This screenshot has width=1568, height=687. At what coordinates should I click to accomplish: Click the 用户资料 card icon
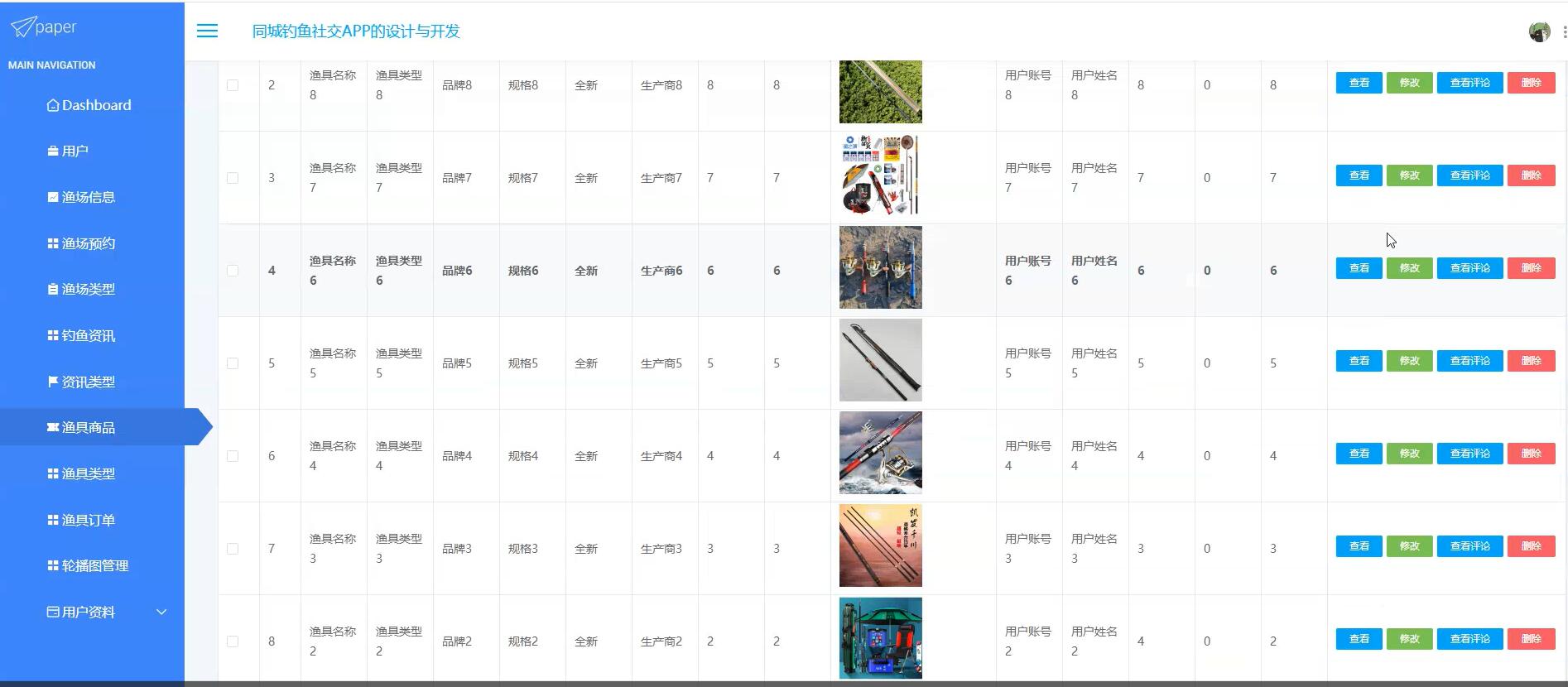(x=53, y=612)
